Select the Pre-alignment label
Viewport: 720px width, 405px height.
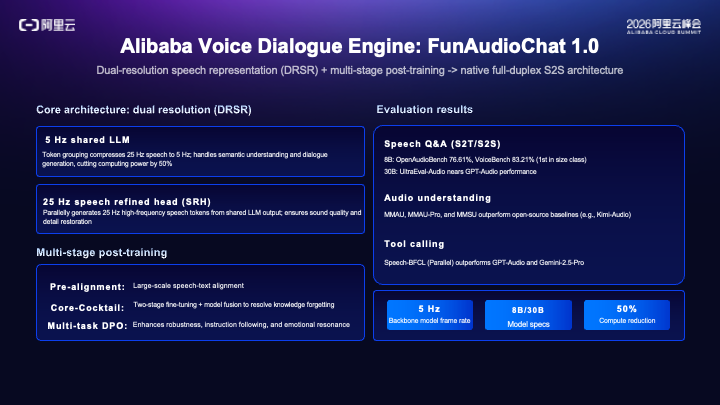pyautogui.click(x=87, y=287)
